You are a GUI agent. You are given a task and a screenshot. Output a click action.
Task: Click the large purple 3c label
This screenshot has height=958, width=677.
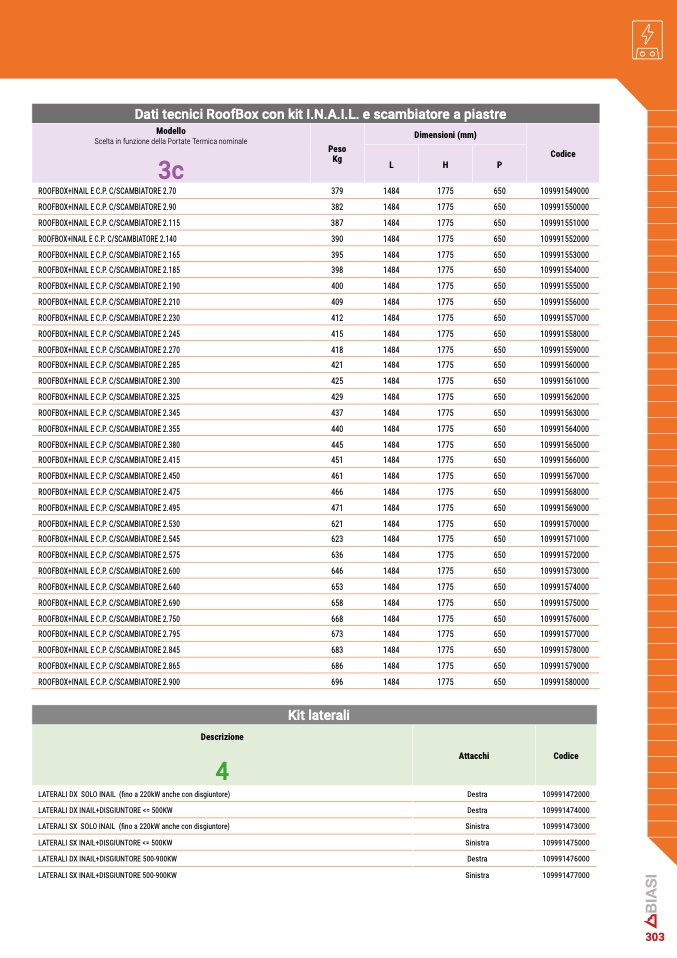click(170, 170)
